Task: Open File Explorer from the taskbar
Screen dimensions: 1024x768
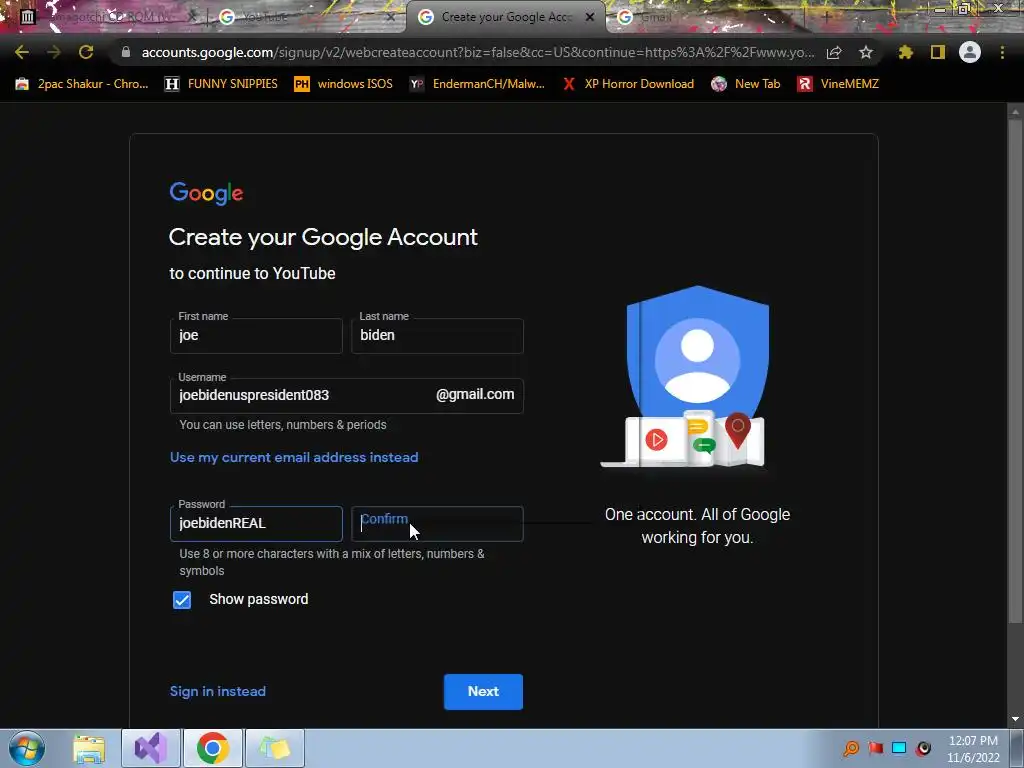Action: (x=89, y=748)
